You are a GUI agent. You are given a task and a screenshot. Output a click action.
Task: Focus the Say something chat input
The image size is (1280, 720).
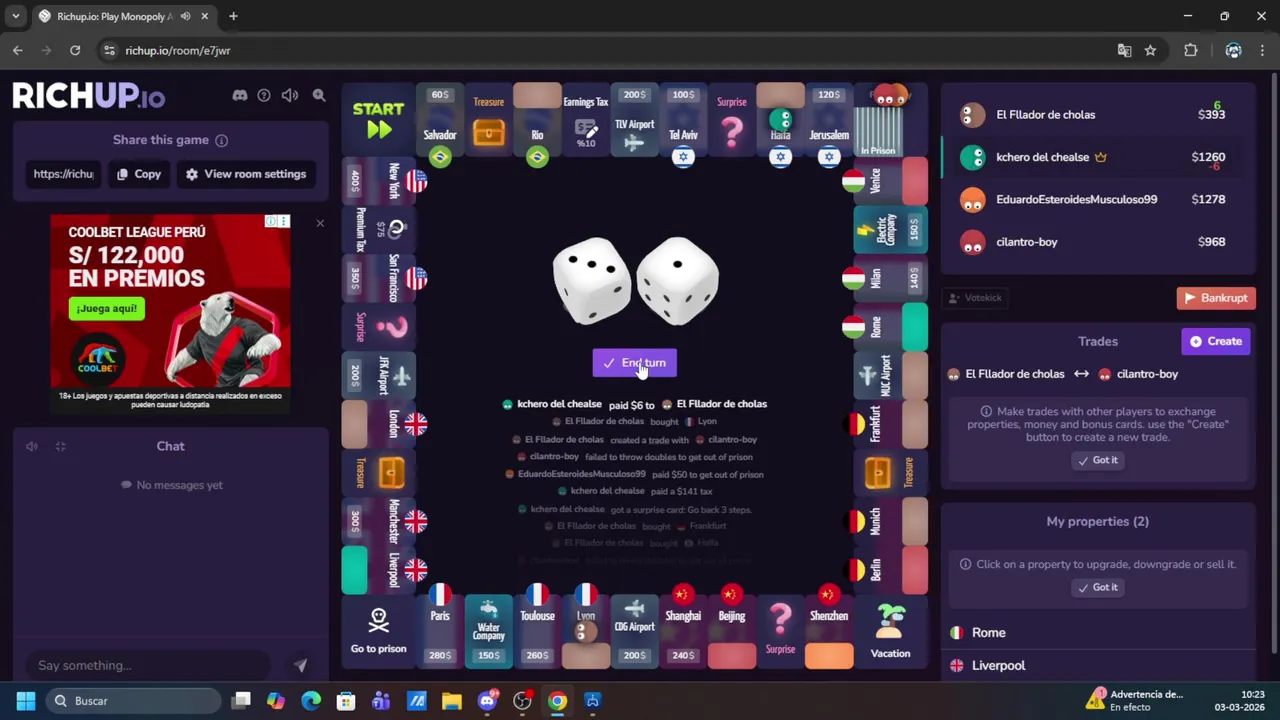coord(150,665)
